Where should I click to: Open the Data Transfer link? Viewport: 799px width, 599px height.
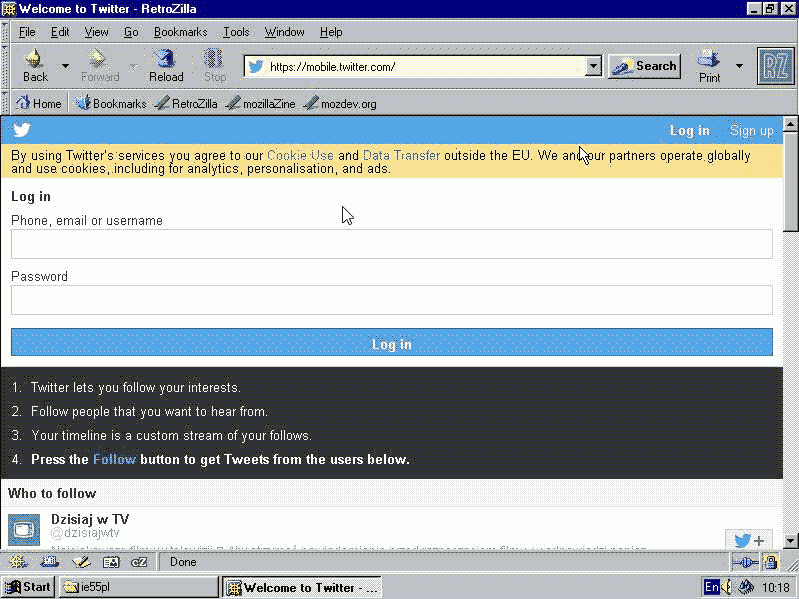(401, 155)
